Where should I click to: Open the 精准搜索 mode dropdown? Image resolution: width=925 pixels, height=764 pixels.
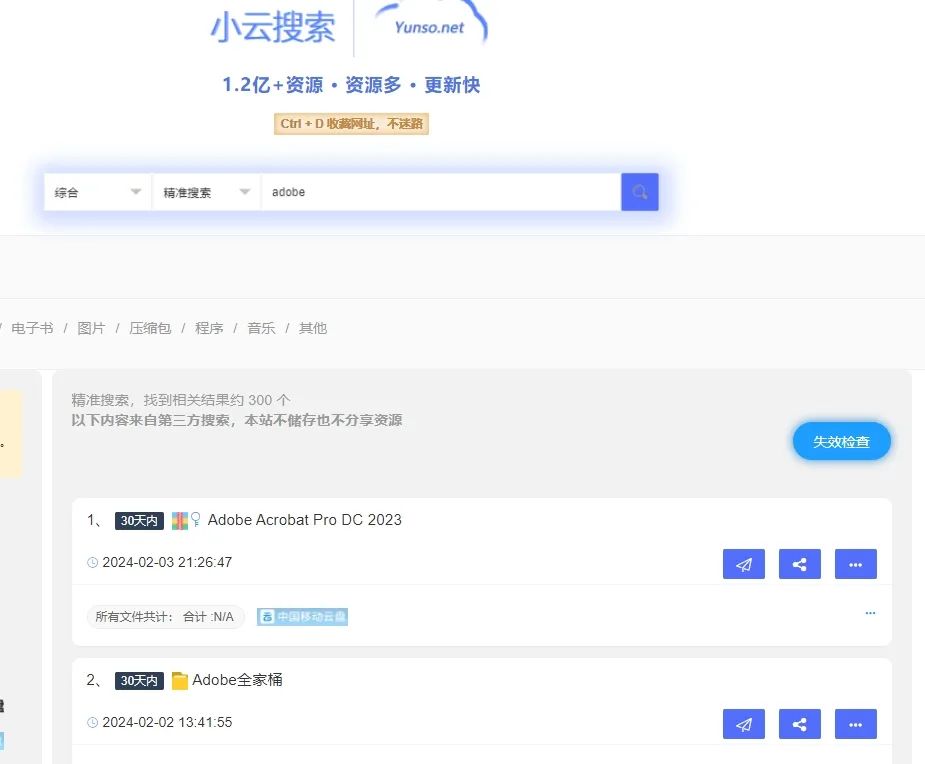206,192
